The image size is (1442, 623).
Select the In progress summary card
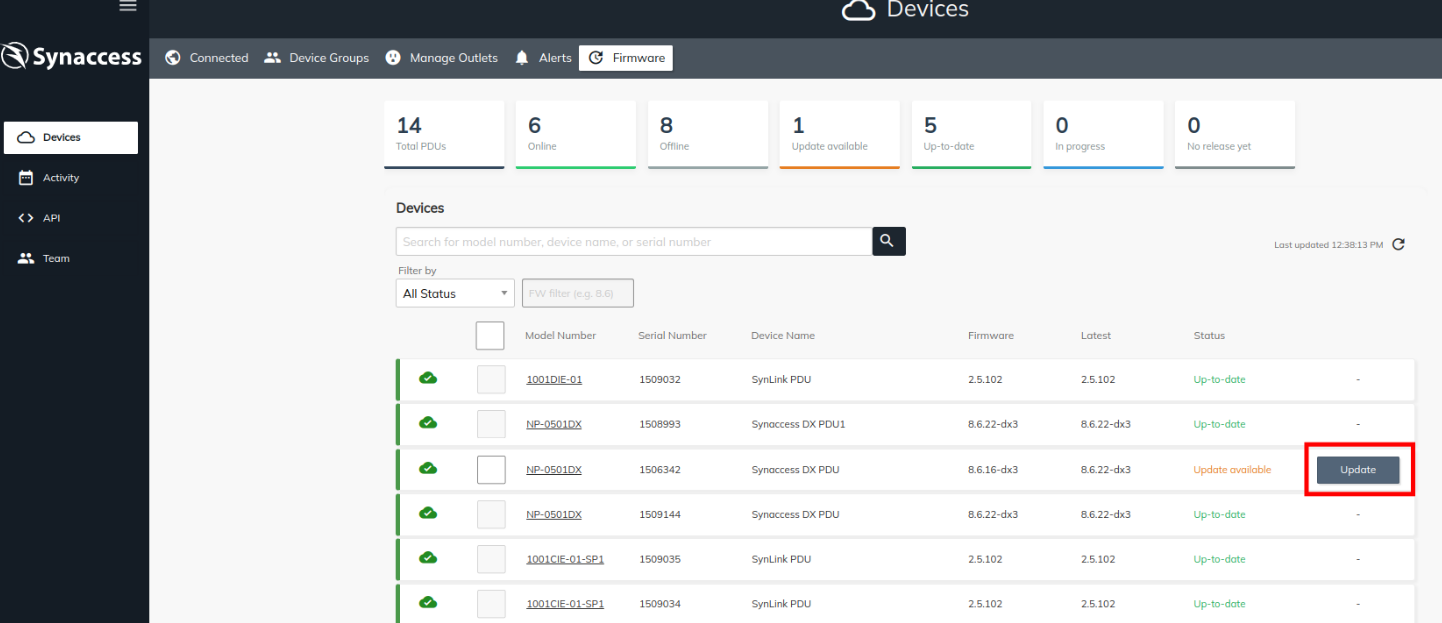[1104, 134]
